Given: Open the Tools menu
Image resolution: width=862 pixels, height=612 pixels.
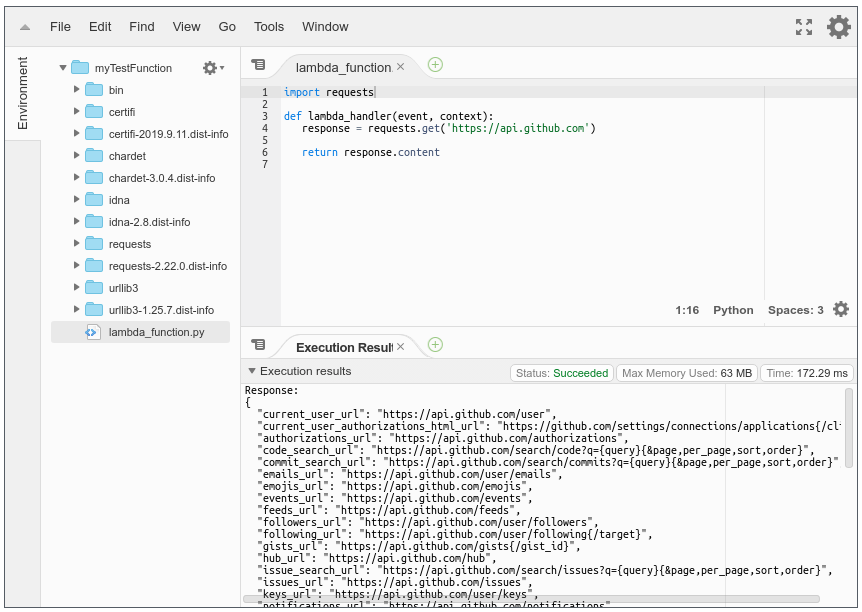Looking at the screenshot, I should 269,26.
